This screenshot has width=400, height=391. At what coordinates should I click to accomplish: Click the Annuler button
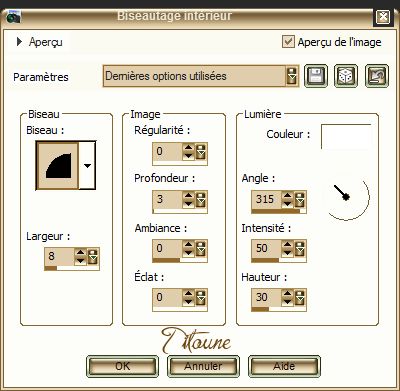coord(203,366)
